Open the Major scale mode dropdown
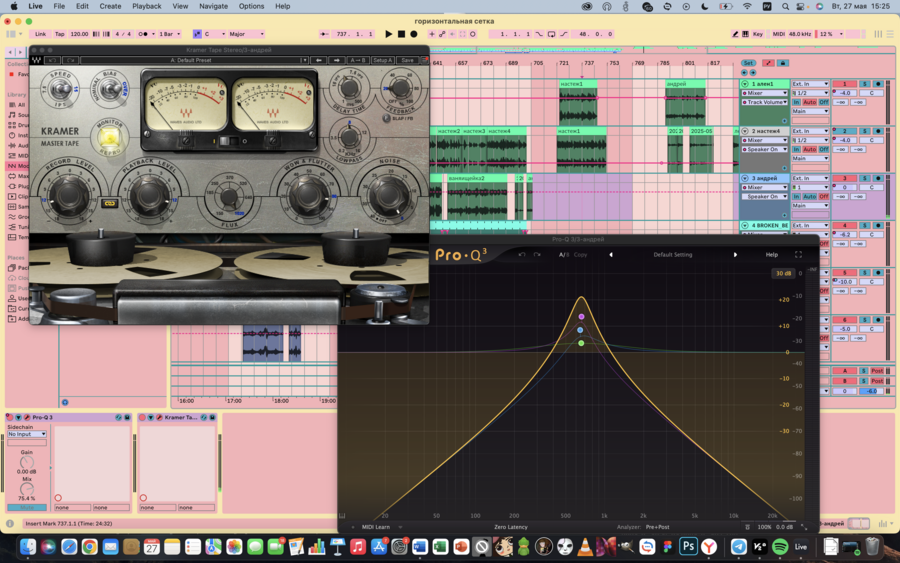The image size is (900, 563). pyautogui.click(x=247, y=34)
